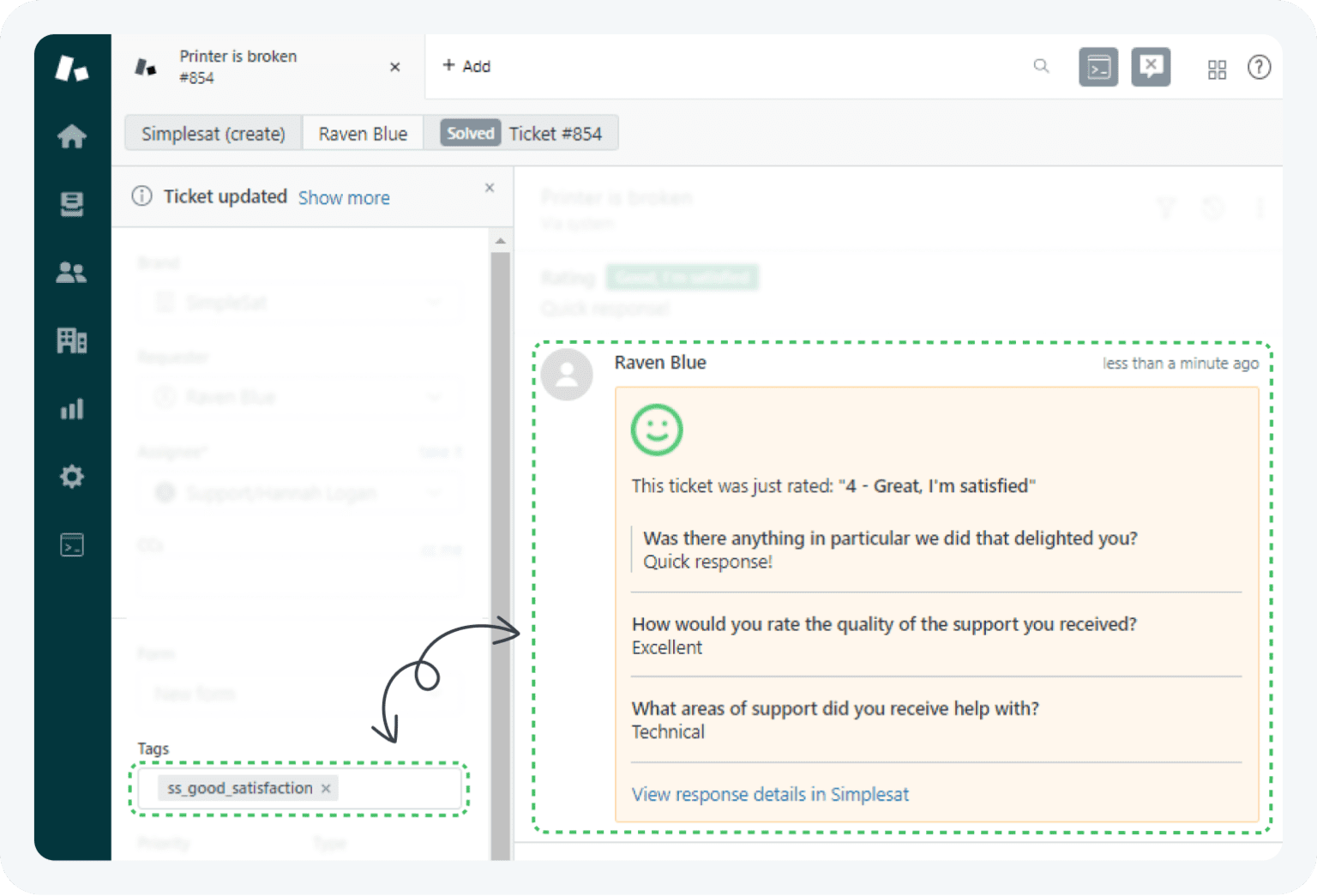Open the Home icon in sidebar
Image resolution: width=1317 pixels, height=896 pixels.
click(72, 135)
